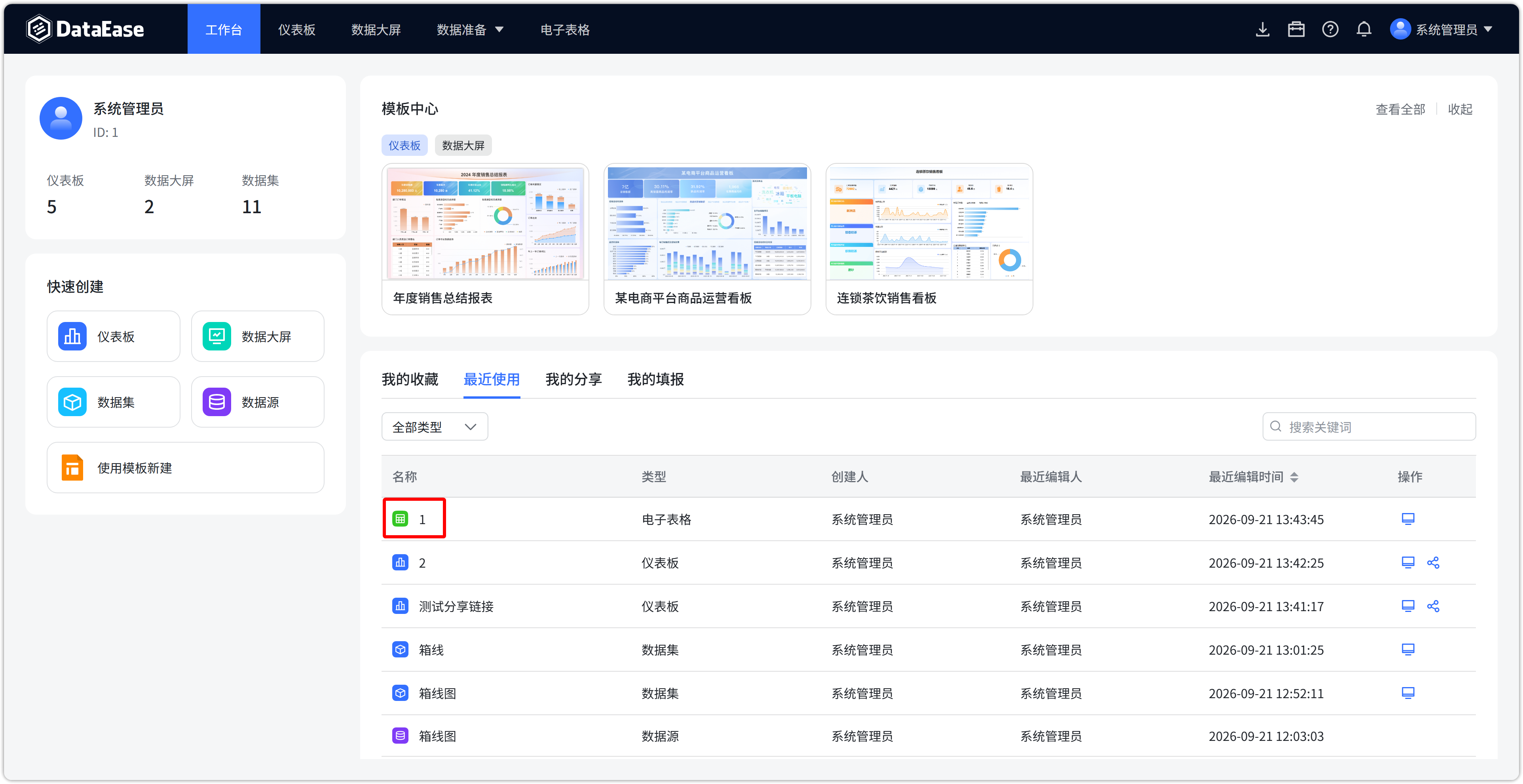The image size is (1523, 784).
Task: Switch to 我的分享 tab
Action: pos(573,379)
